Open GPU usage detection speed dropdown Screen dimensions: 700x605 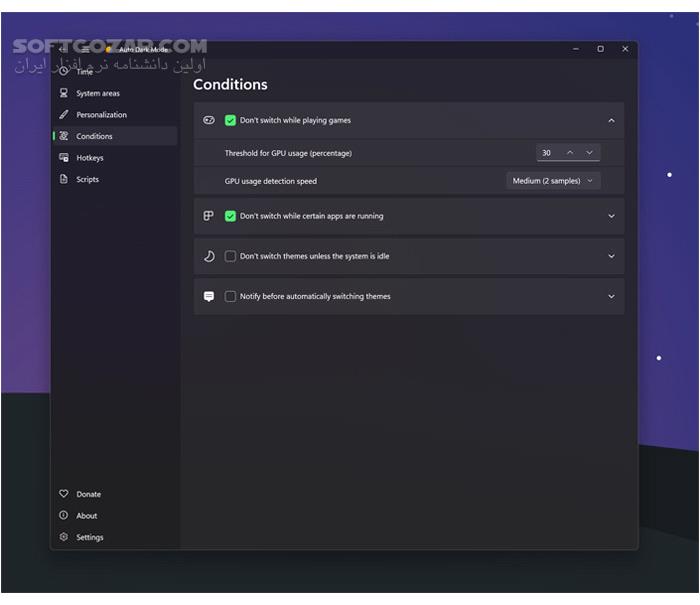coord(553,181)
